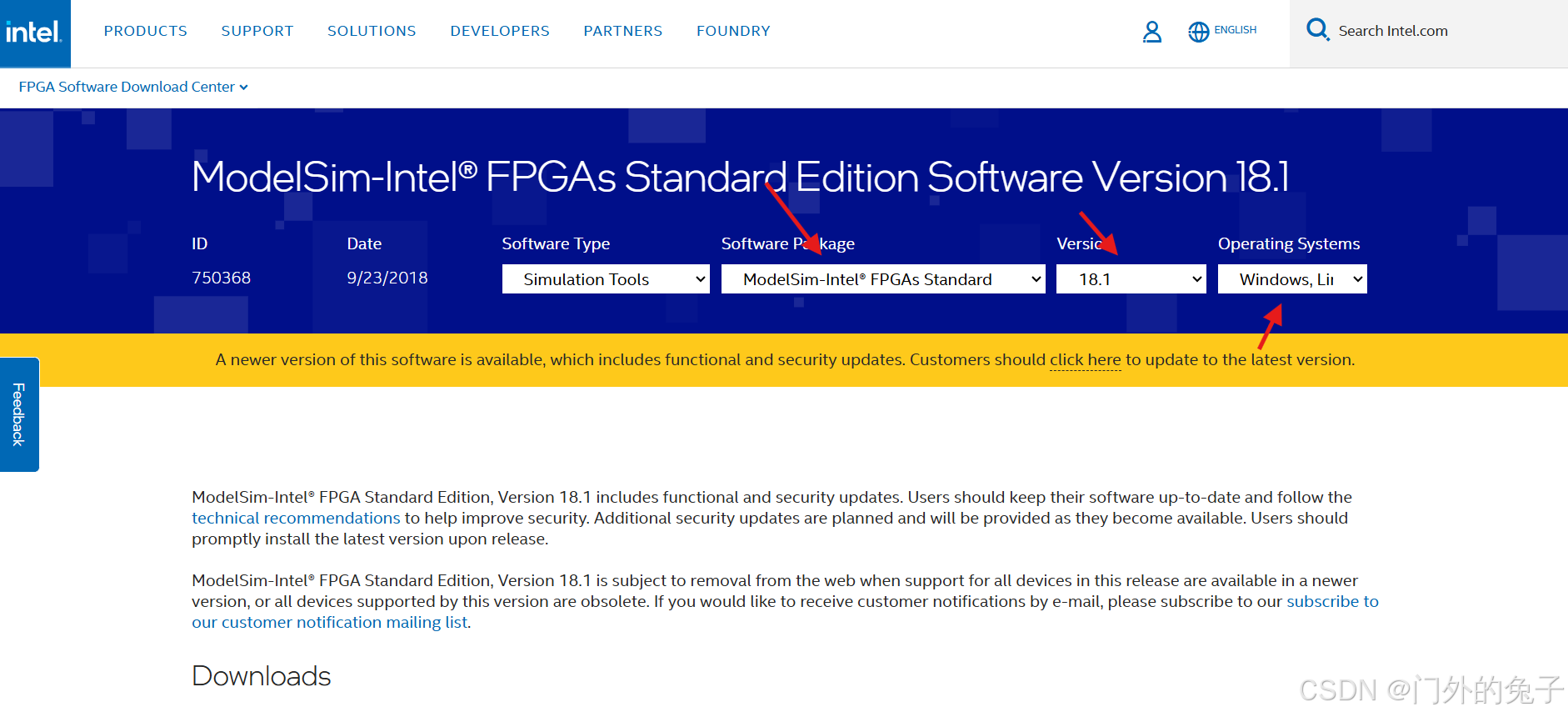Click the Downloads heading

coord(262,676)
